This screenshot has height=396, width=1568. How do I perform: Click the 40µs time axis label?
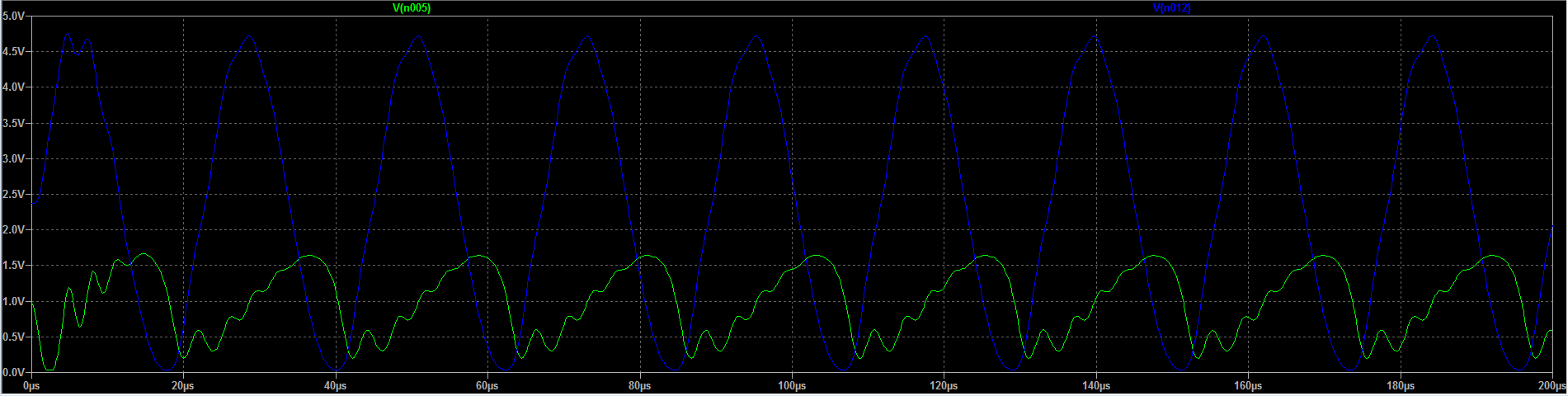pos(335,386)
